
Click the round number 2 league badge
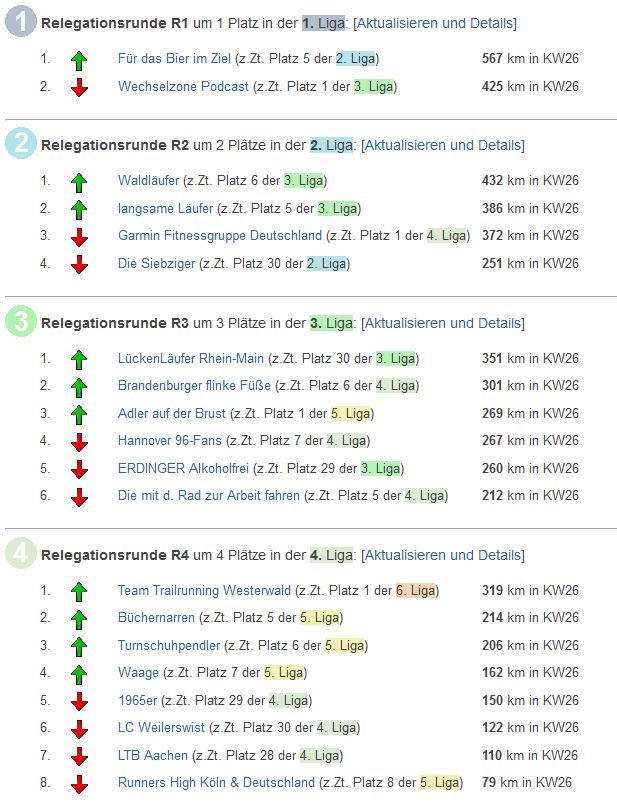(21, 144)
